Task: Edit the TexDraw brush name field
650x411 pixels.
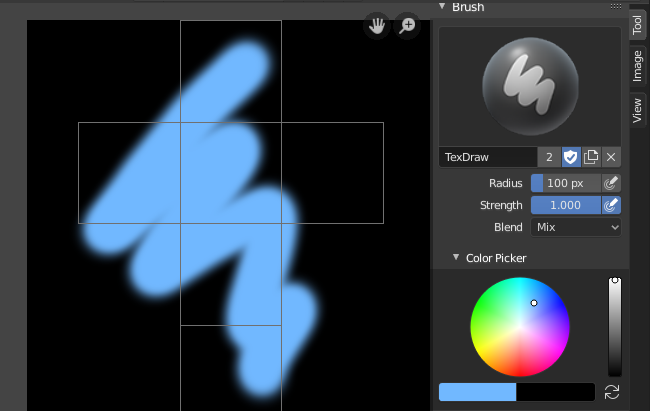Action: tap(488, 157)
